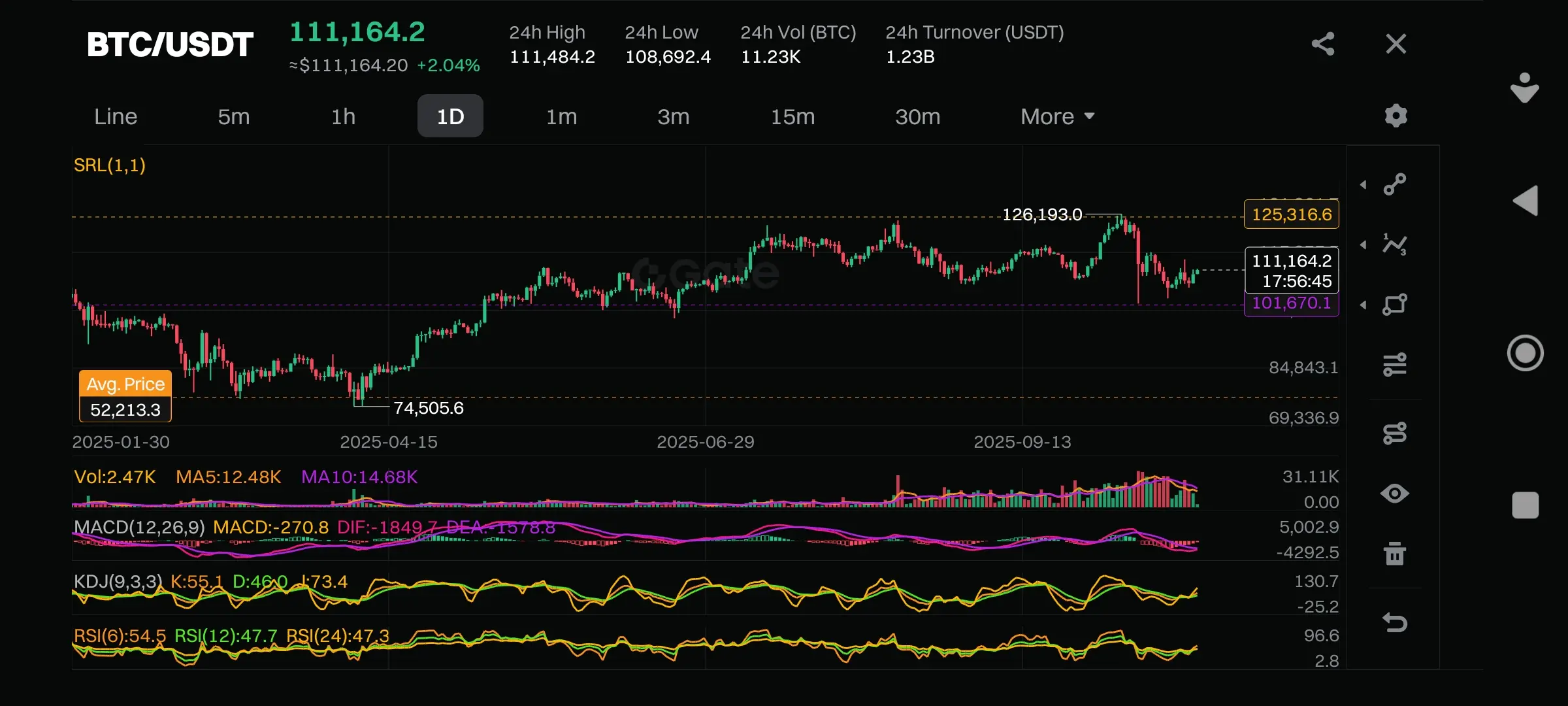
Task: Open chart settings gear icon
Action: (x=1396, y=116)
